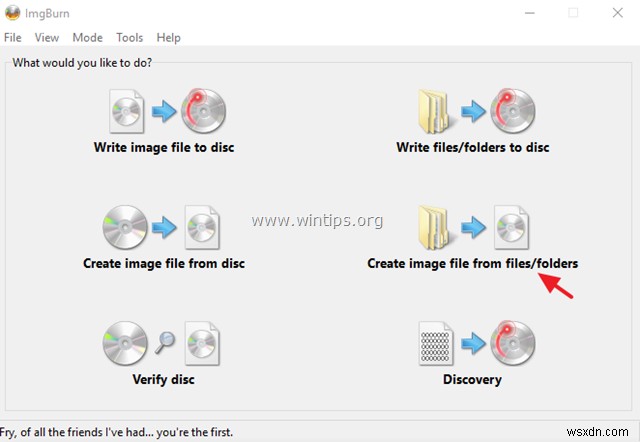Click the Discovery mode icon
The image size is (640, 442).
pyautogui.click(x=477, y=343)
